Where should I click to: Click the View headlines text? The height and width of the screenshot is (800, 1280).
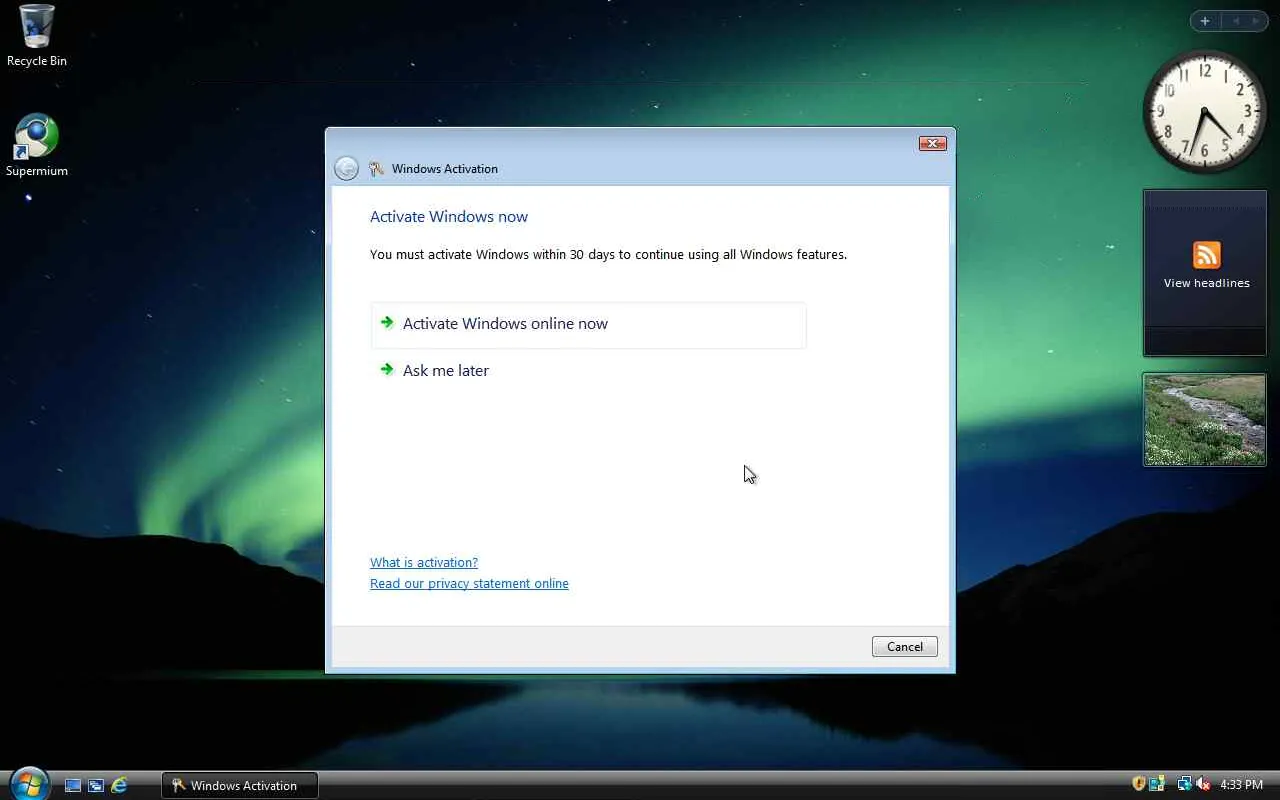pos(1207,283)
